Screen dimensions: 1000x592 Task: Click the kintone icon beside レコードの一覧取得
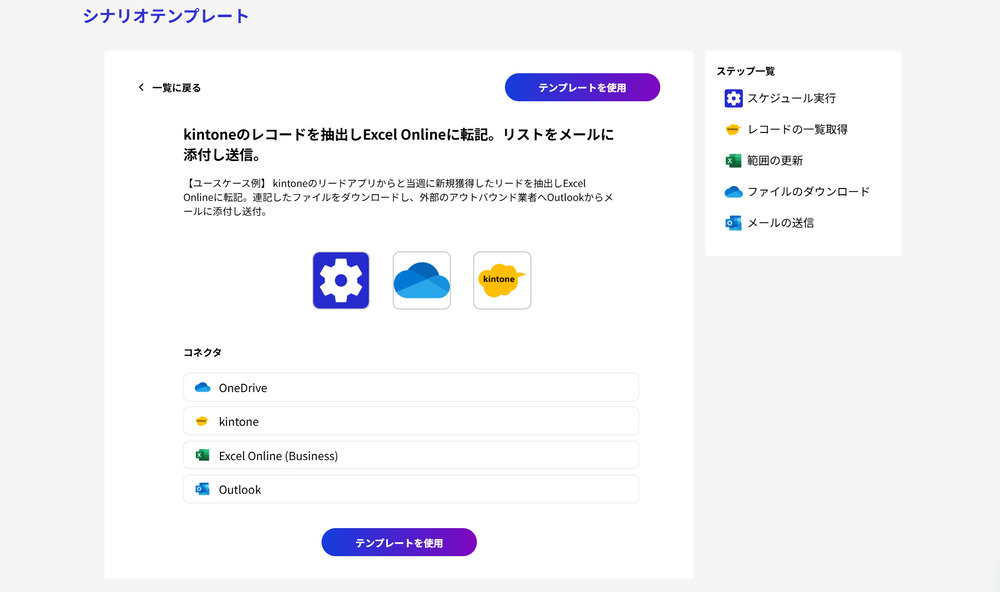tap(733, 129)
